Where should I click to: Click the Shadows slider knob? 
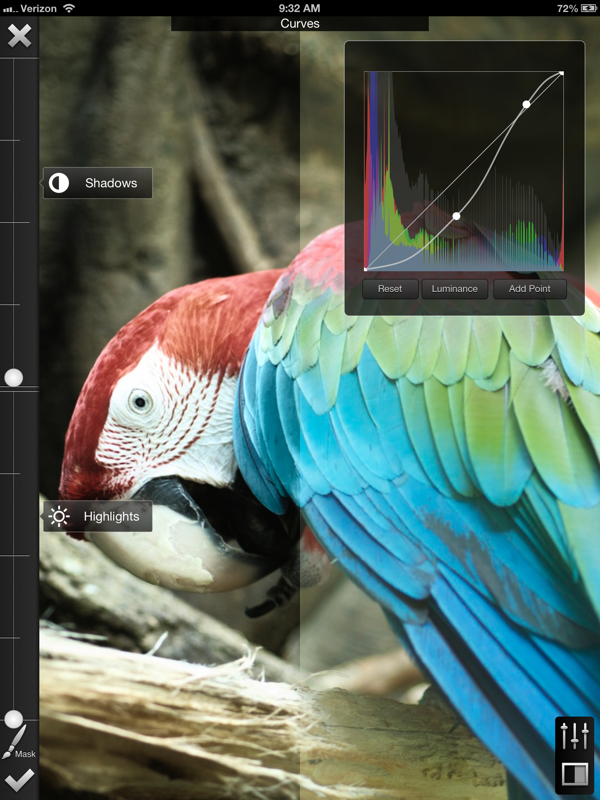click(x=13, y=378)
